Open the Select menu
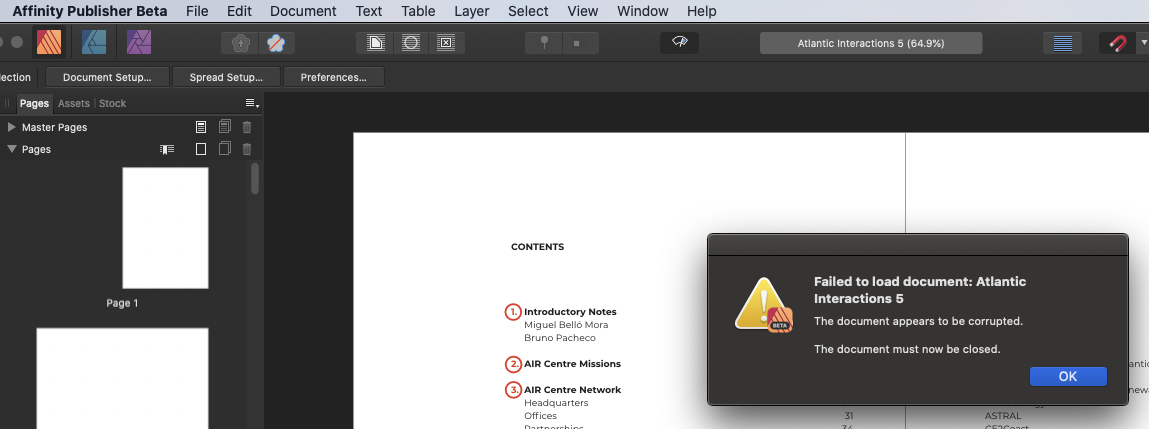1149x429 pixels. coord(528,11)
